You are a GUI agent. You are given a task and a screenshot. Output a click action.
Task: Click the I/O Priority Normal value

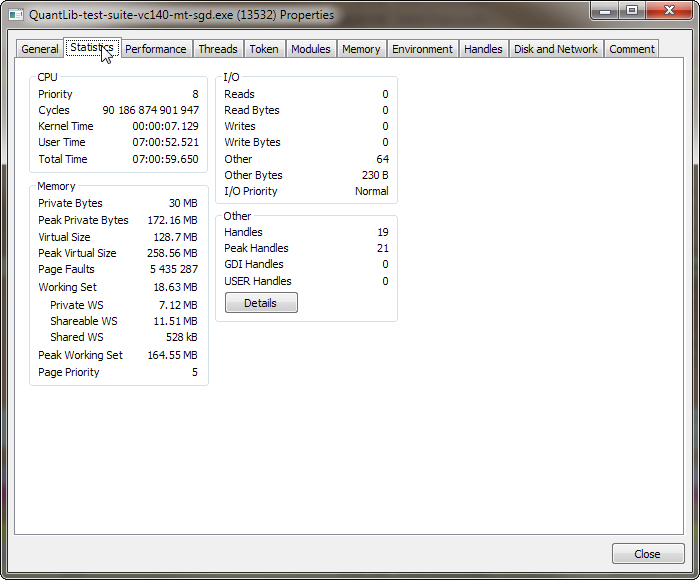pyautogui.click(x=371, y=191)
